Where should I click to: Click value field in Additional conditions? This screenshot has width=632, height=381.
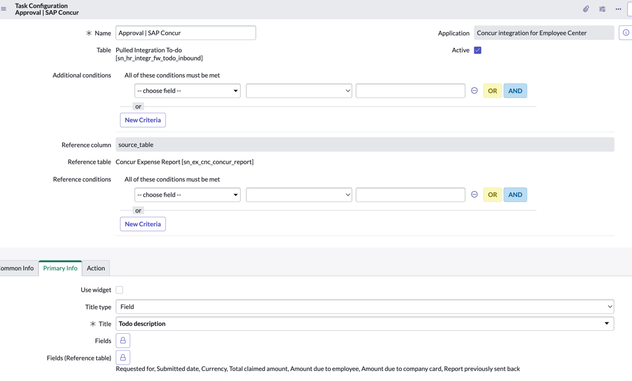tap(410, 91)
